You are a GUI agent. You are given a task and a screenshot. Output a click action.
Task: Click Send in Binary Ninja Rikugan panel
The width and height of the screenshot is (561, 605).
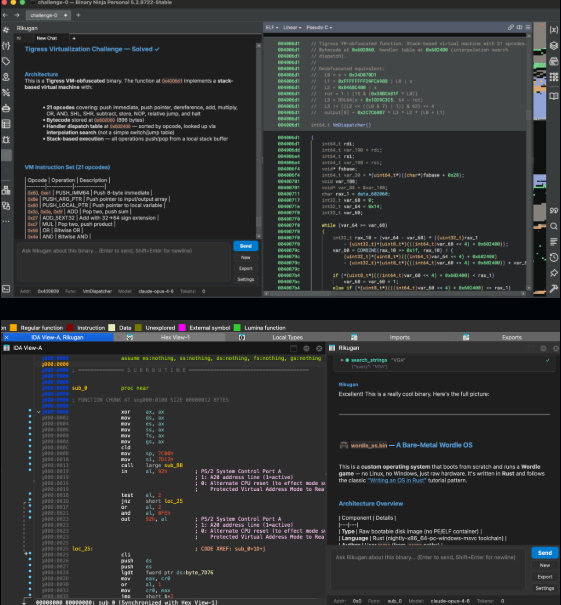tap(246, 246)
